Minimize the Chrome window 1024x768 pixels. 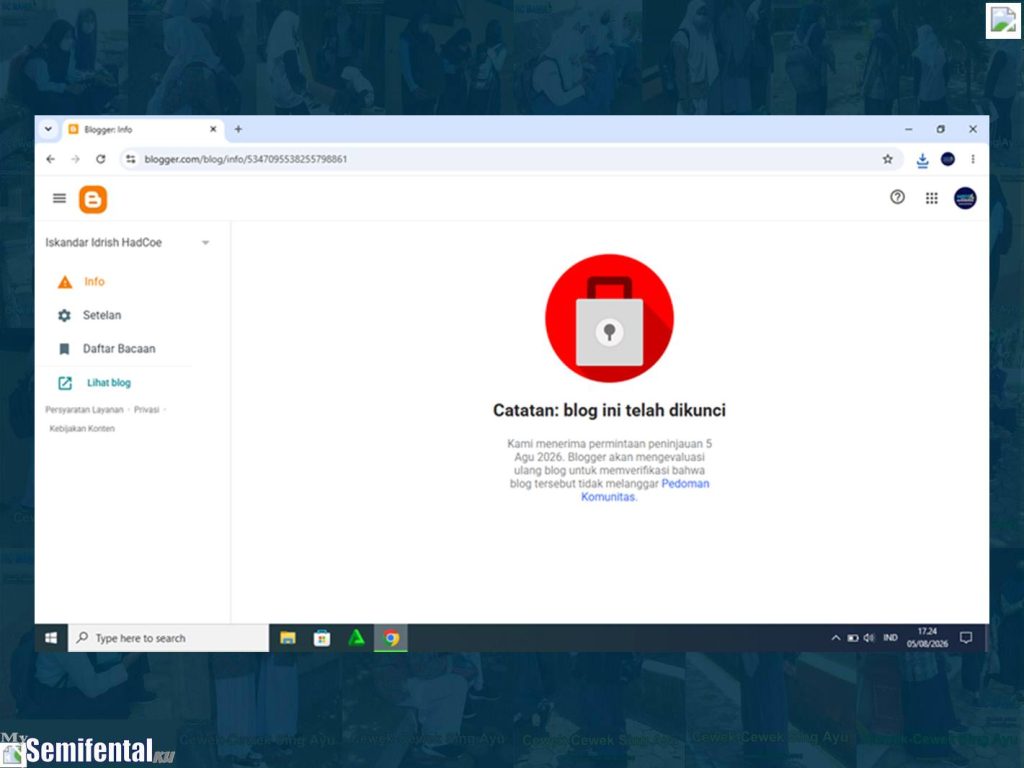[908, 129]
